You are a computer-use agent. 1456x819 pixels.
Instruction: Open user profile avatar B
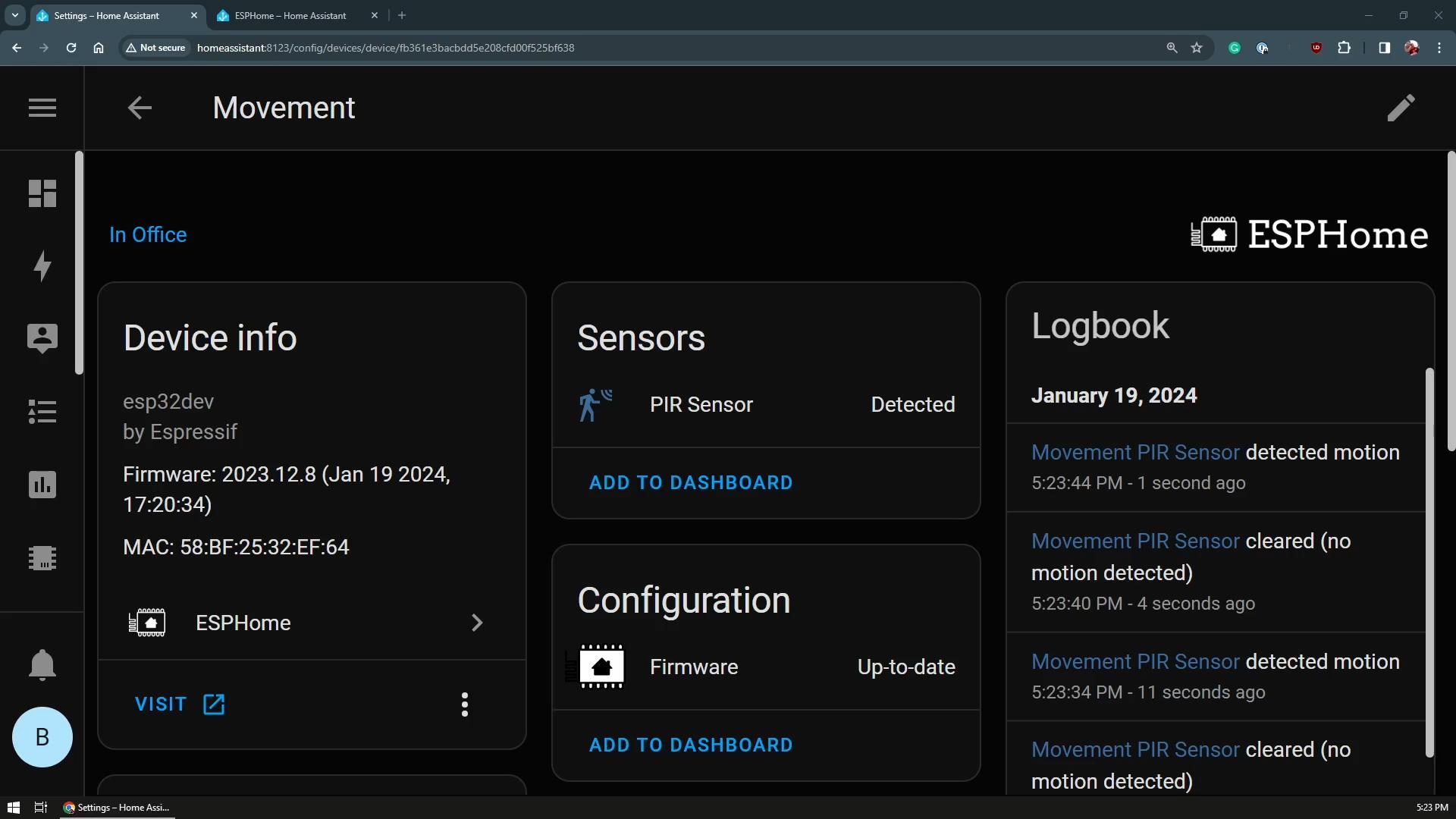(x=42, y=737)
